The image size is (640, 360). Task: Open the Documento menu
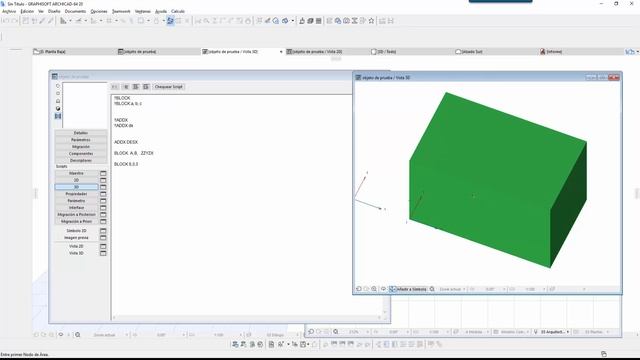(75, 11)
